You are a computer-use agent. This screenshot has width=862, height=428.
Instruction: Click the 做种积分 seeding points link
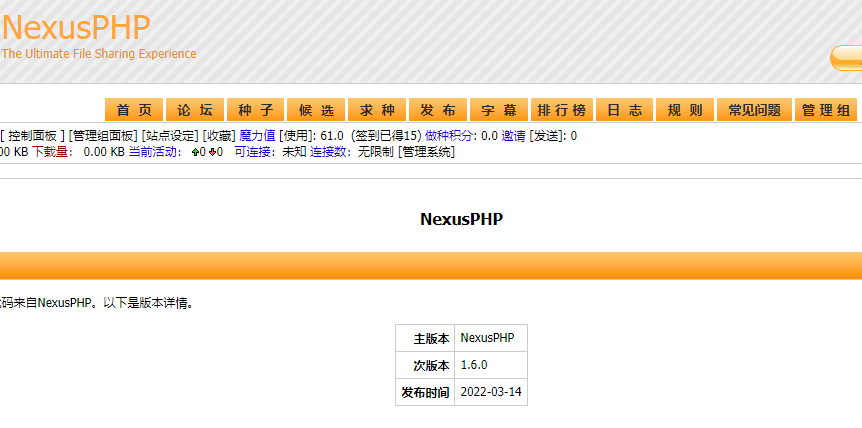coord(450,136)
